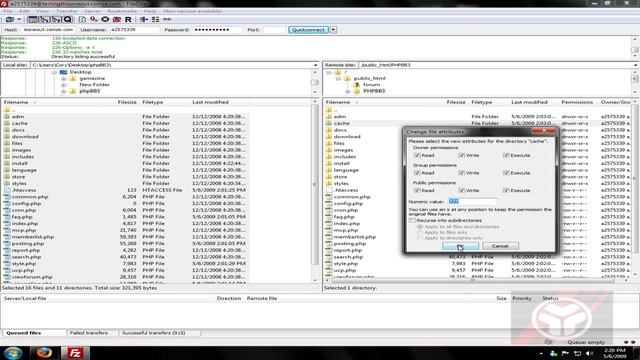Screen dimensions: 640x360
Task: Click the Desktop icon in local tree
Action: (63, 72)
